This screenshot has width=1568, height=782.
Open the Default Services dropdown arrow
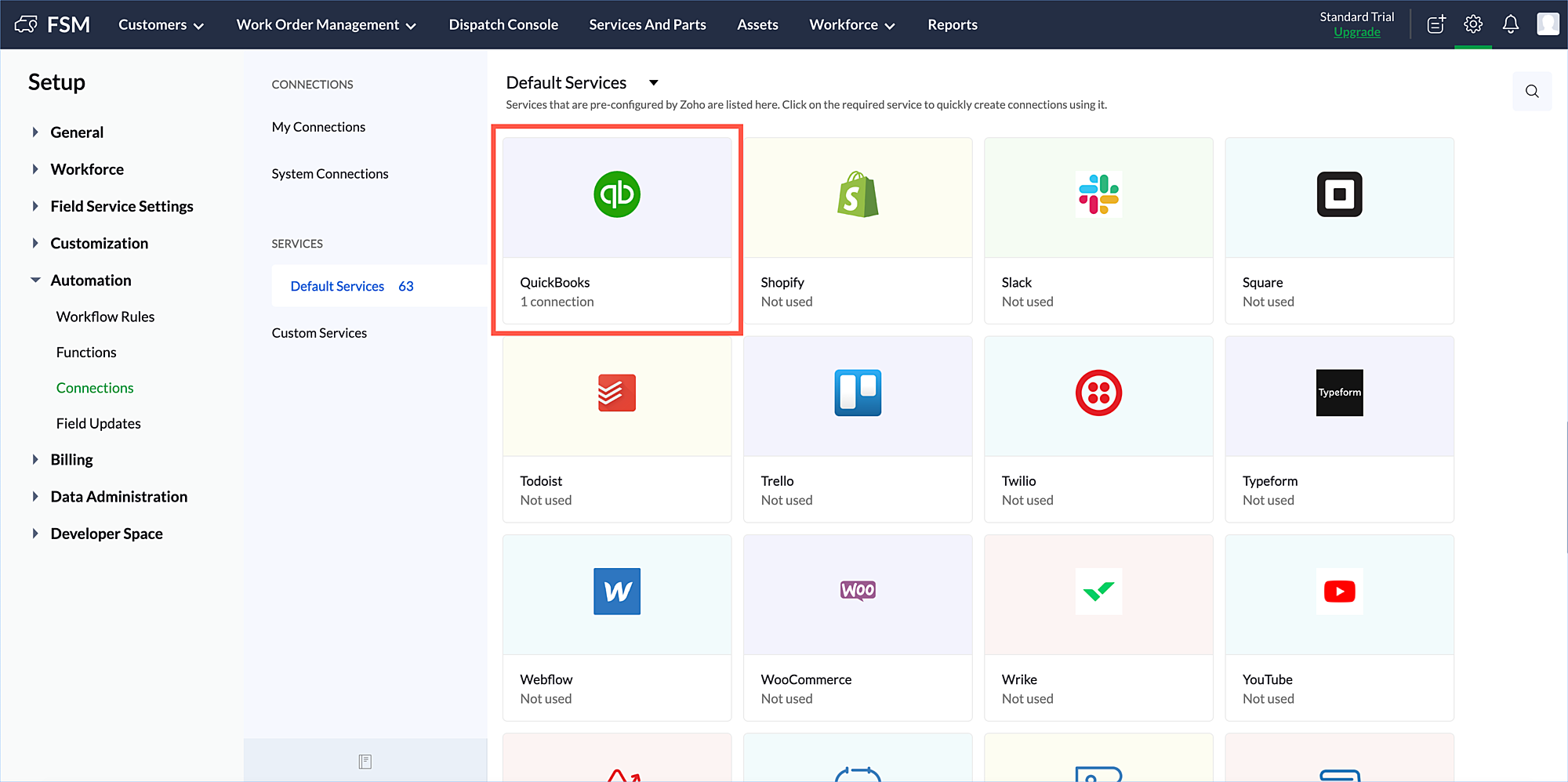[x=653, y=83]
